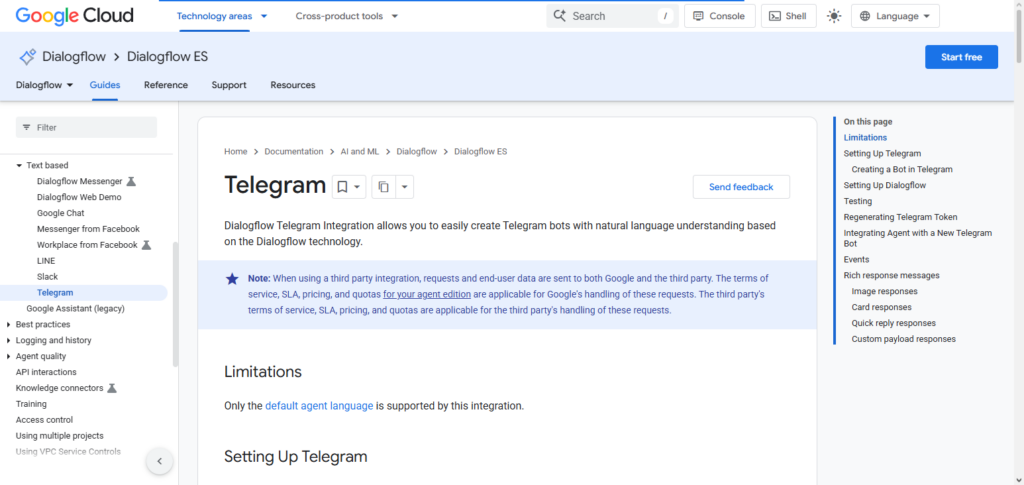Jump to Image responses section
The height and width of the screenshot is (485, 1024).
(884, 291)
